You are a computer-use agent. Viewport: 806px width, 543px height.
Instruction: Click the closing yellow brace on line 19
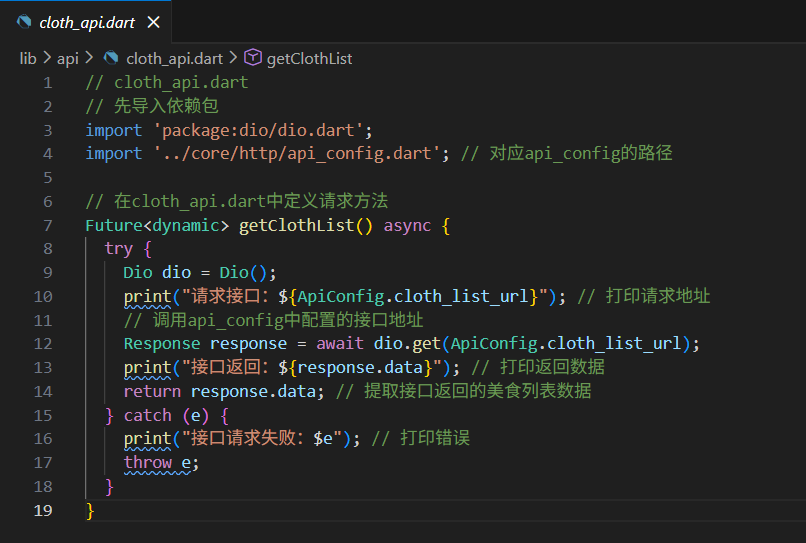coord(90,511)
